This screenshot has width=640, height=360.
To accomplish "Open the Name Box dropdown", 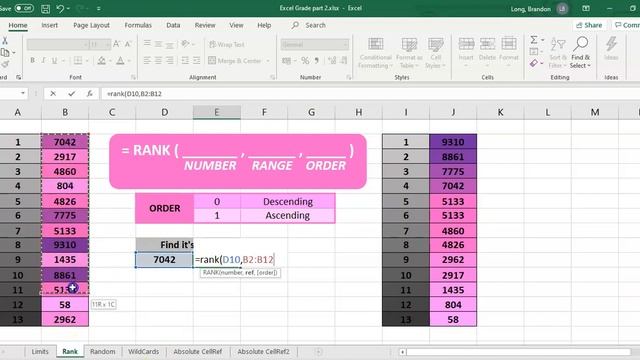I will tap(23, 93).
